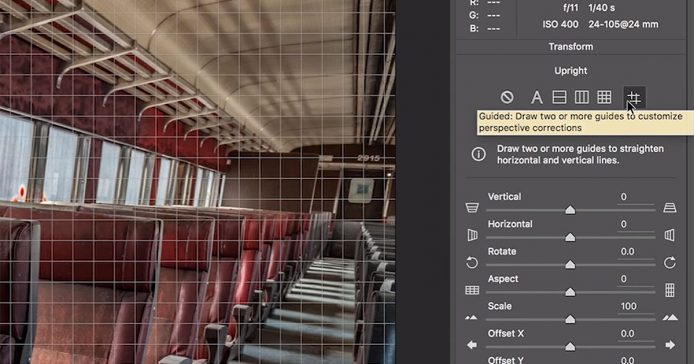Viewport: 694px width, 364px height.
Task: Click the wide aspect icon left of Aspect slider
Action: point(472,290)
